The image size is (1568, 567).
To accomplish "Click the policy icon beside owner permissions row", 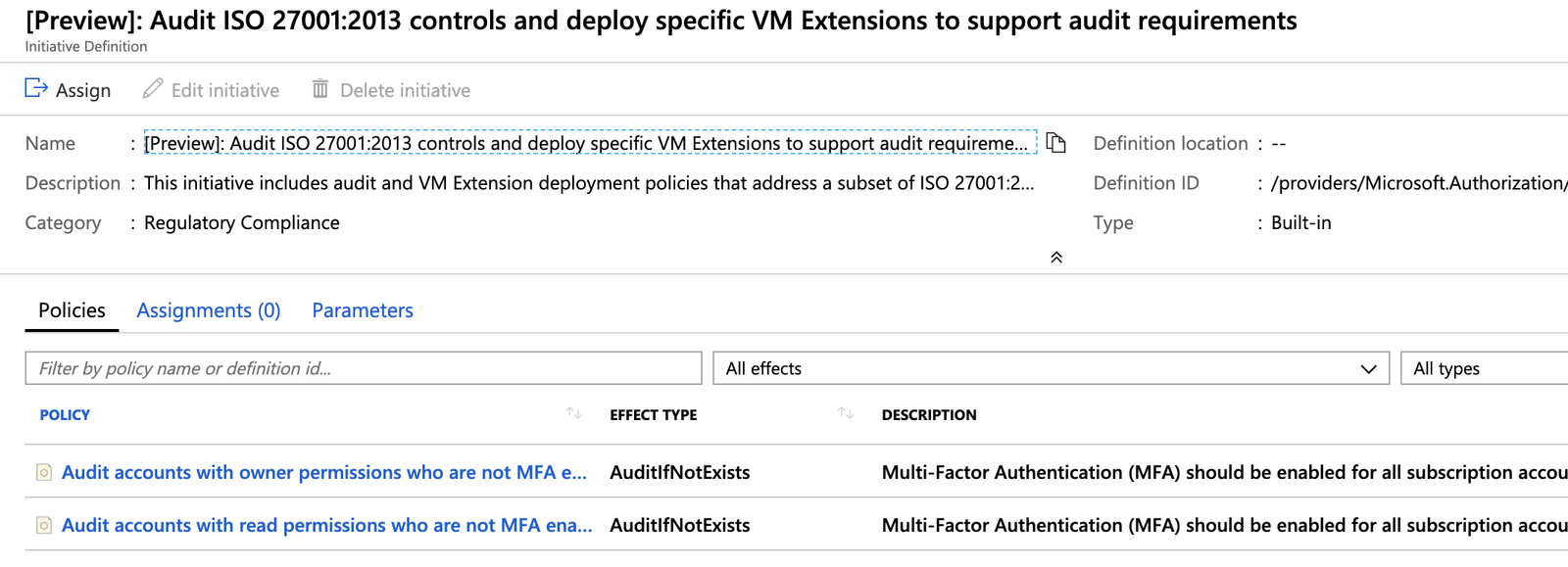I will [44, 473].
